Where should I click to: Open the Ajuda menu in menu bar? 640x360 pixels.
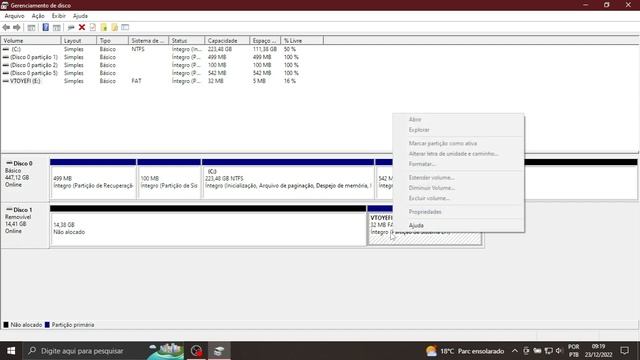pos(80,16)
